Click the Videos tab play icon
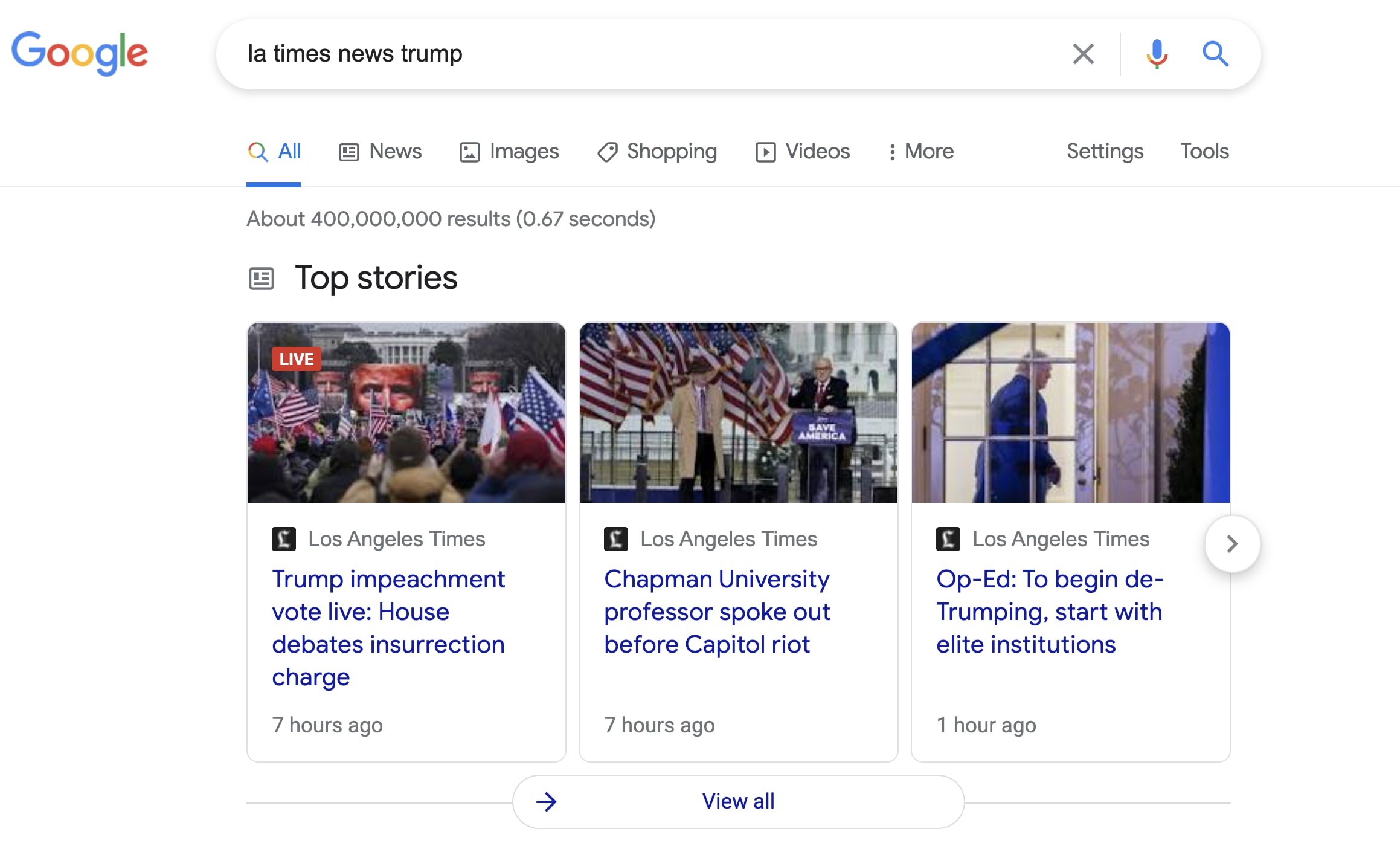Viewport: 1400px width, 846px height. (x=765, y=152)
